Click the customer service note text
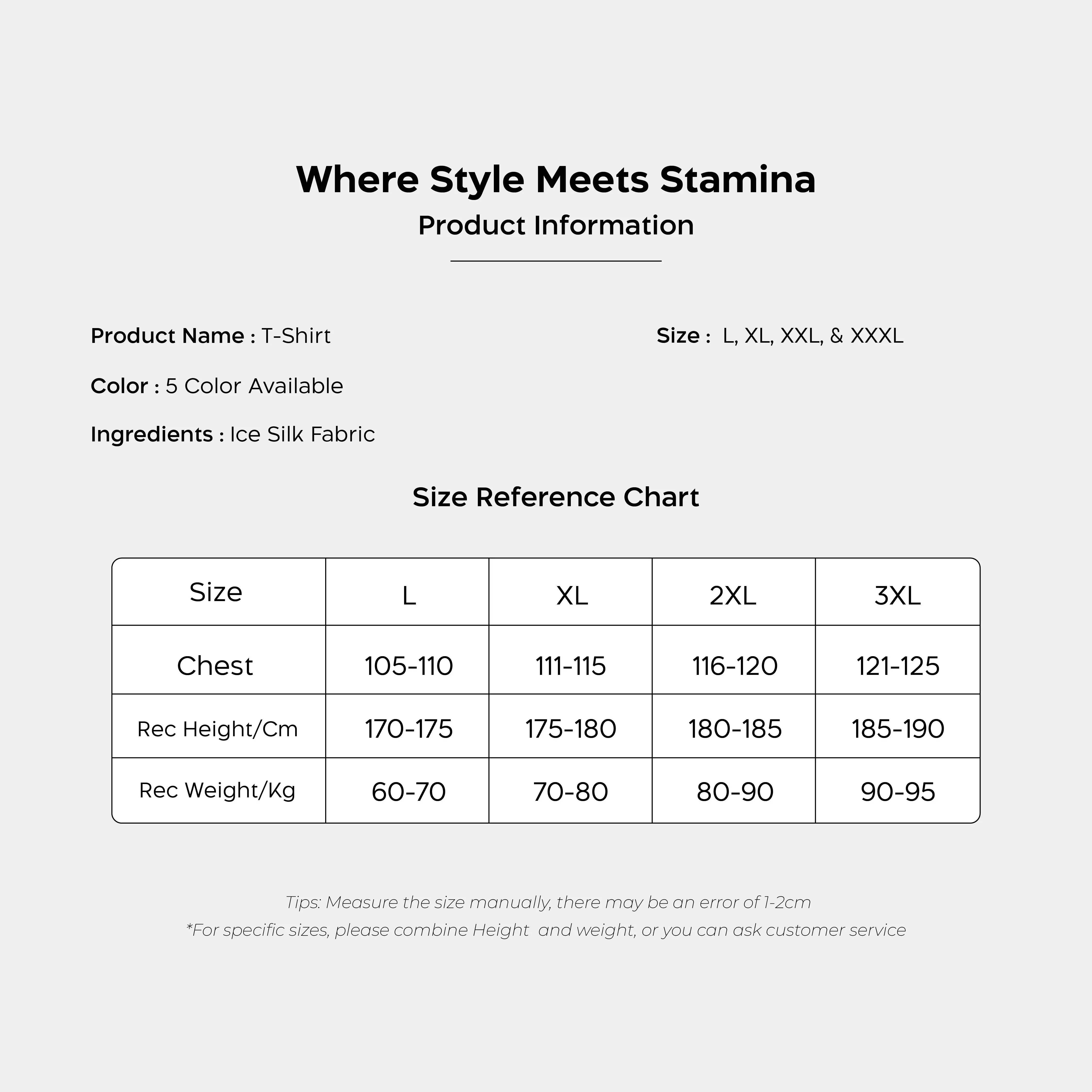 pyautogui.click(x=546, y=930)
